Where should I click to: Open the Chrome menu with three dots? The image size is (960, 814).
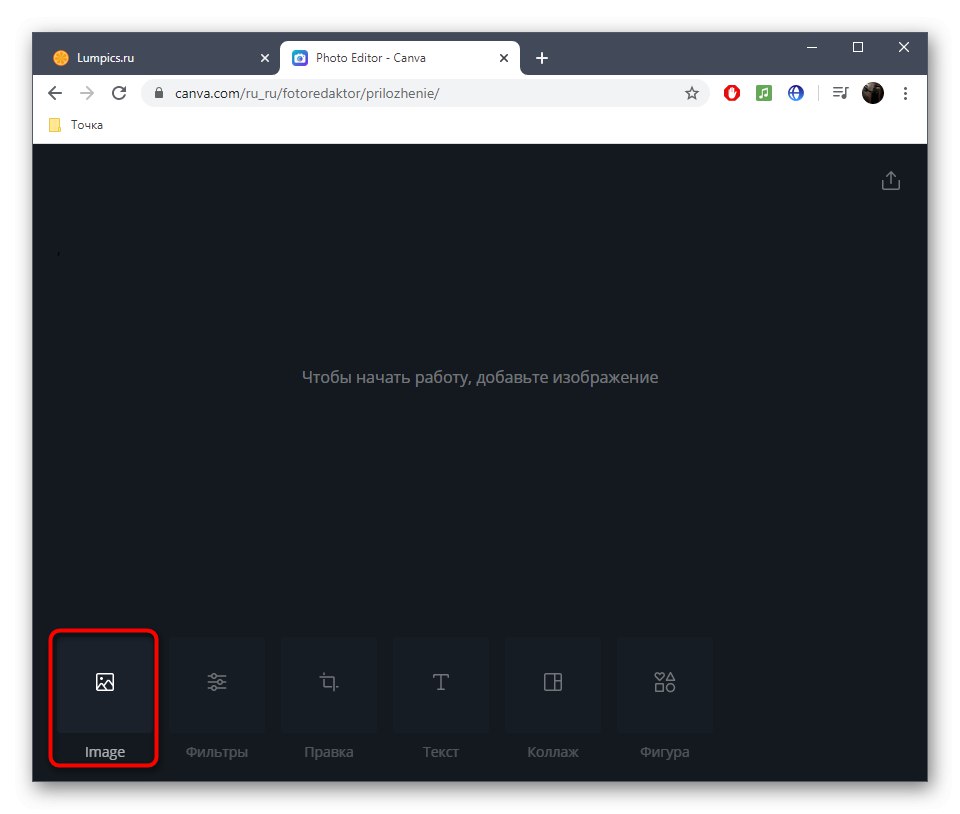[x=905, y=92]
